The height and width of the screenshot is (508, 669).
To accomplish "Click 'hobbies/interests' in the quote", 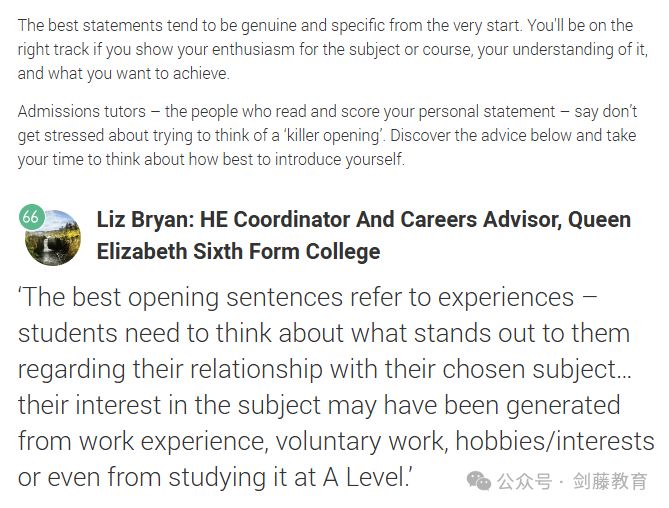I will [x=555, y=441].
